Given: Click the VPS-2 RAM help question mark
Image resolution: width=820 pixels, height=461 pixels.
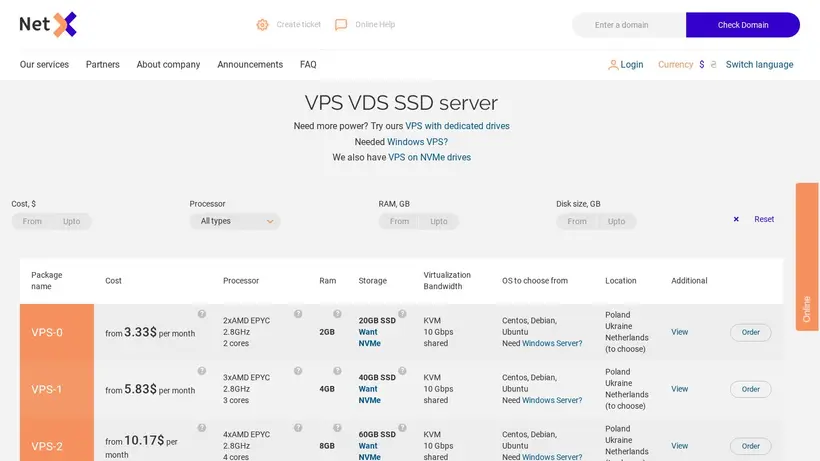Looking at the screenshot, I should click(x=337, y=428).
